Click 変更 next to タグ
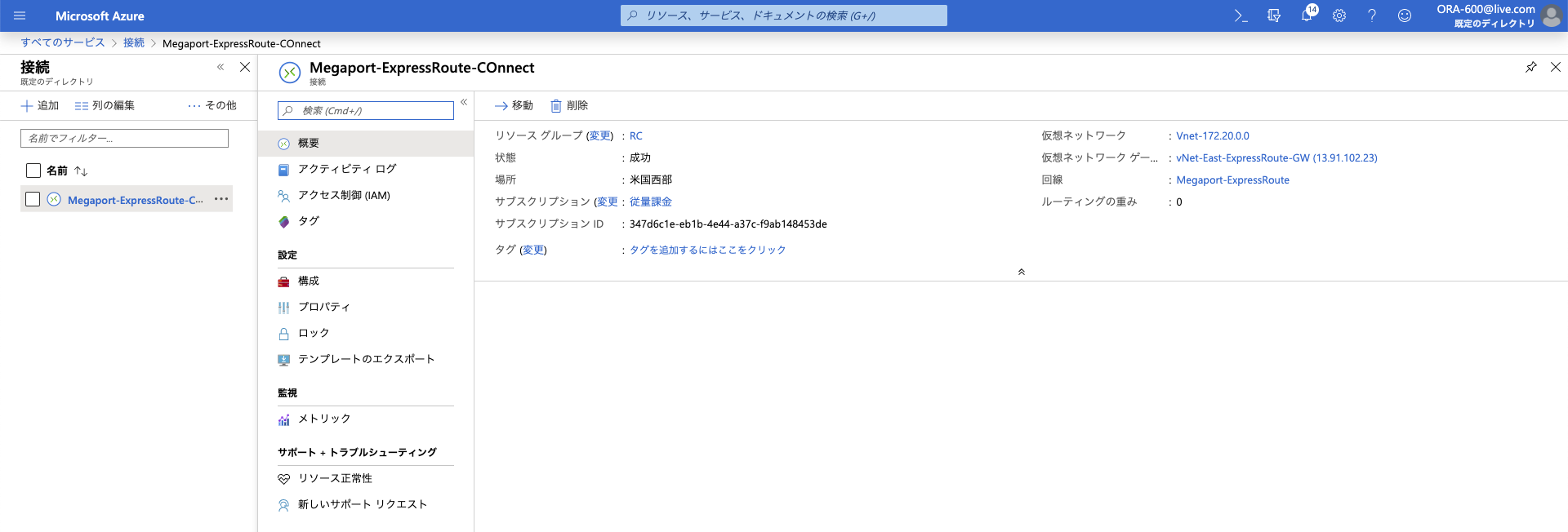Screen dimensions: 1568x532 533,250
